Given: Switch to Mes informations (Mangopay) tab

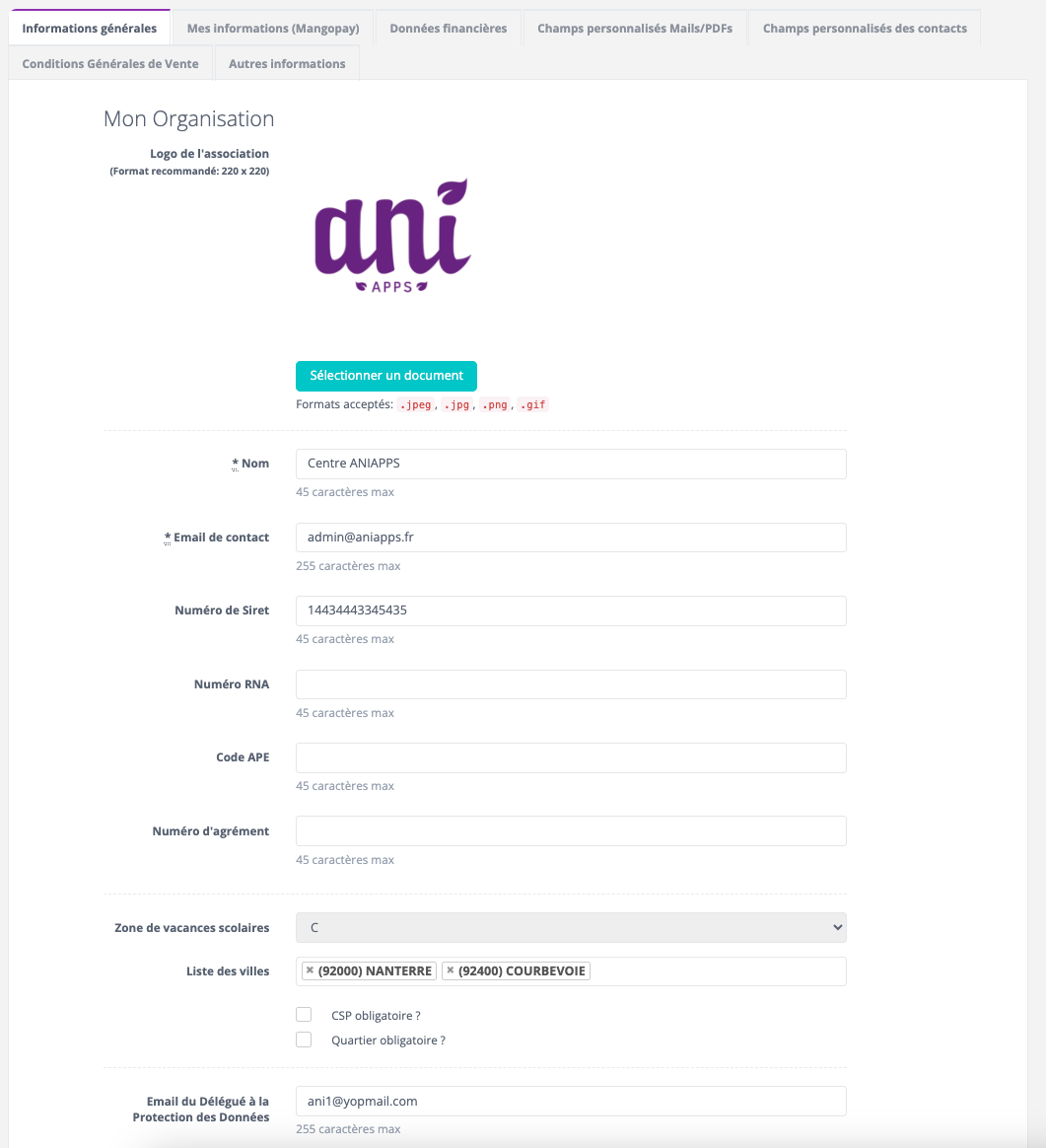Looking at the screenshot, I should point(273,28).
